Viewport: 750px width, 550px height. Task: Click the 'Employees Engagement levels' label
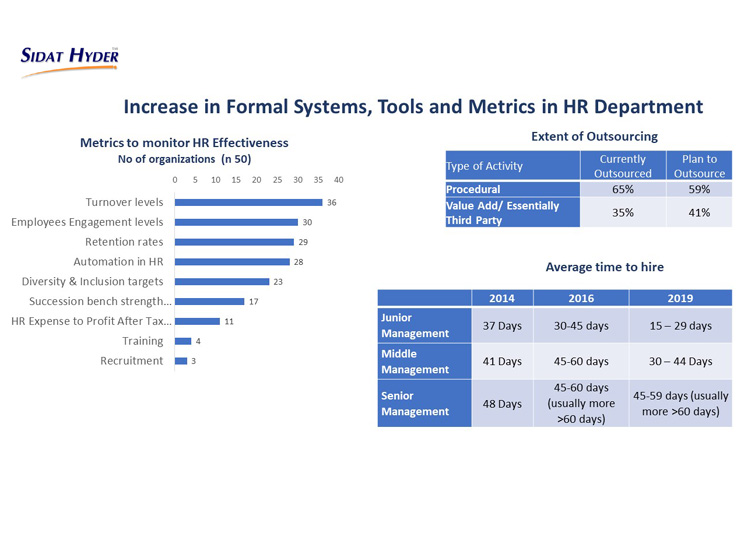tap(87, 222)
